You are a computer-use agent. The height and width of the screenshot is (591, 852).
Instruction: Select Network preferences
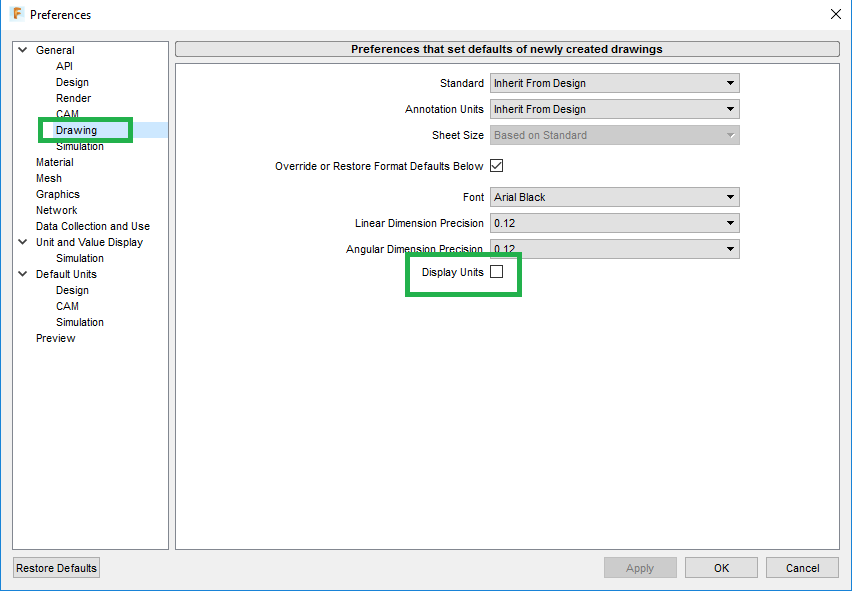pyautogui.click(x=56, y=209)
